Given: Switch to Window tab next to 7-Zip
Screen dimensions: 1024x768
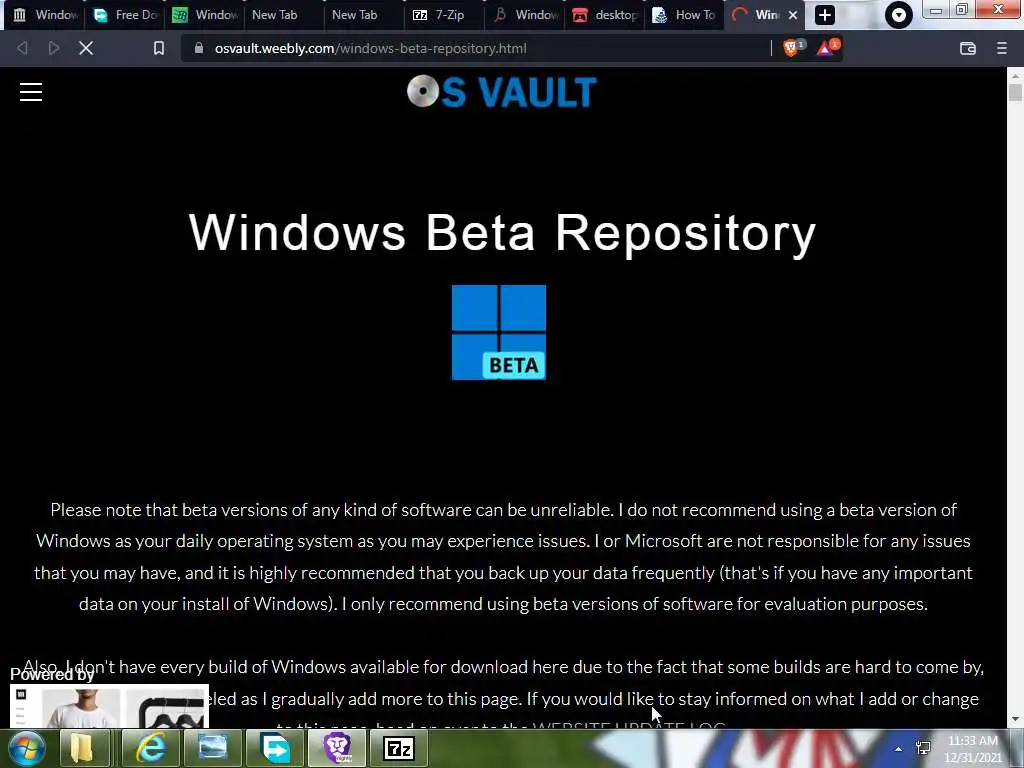Looking at the screenshot, I should point(526,15).
